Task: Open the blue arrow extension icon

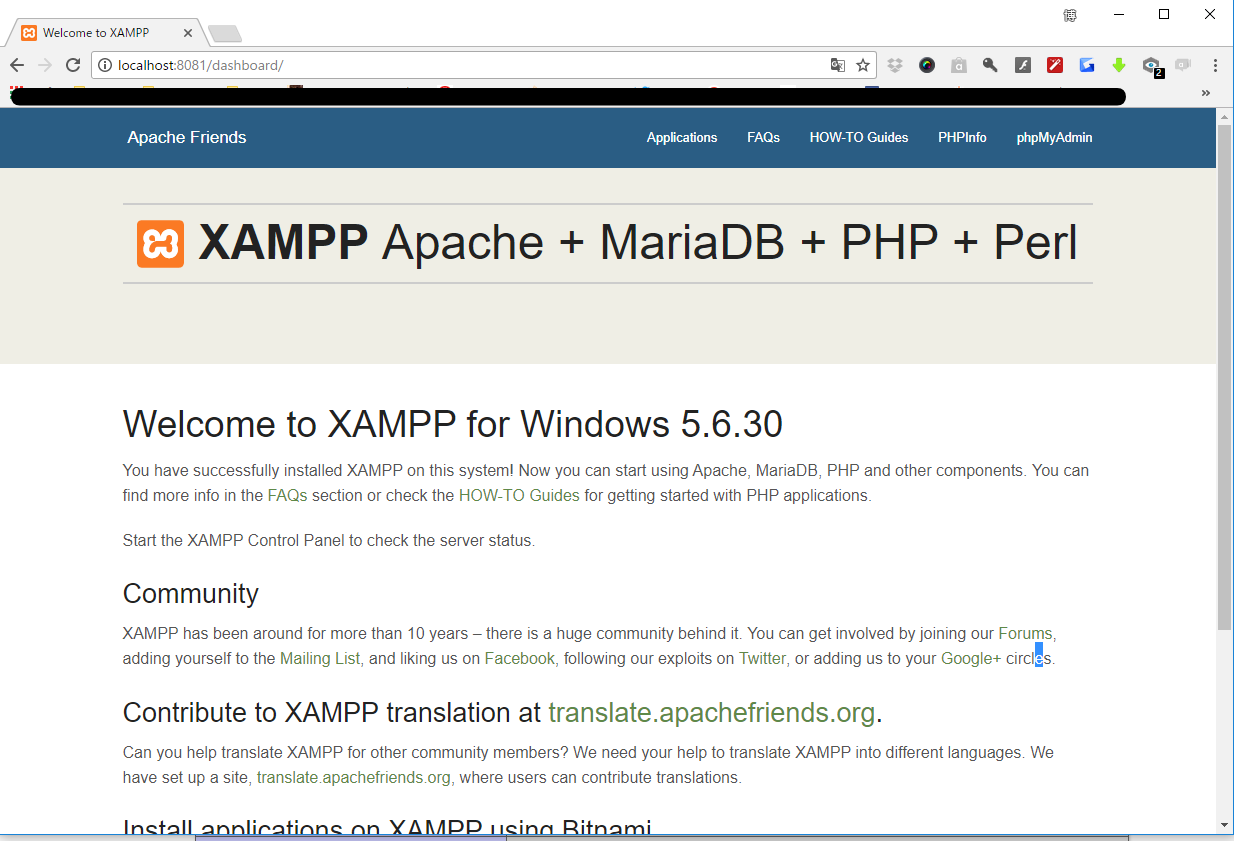Action: (1087, 65)
